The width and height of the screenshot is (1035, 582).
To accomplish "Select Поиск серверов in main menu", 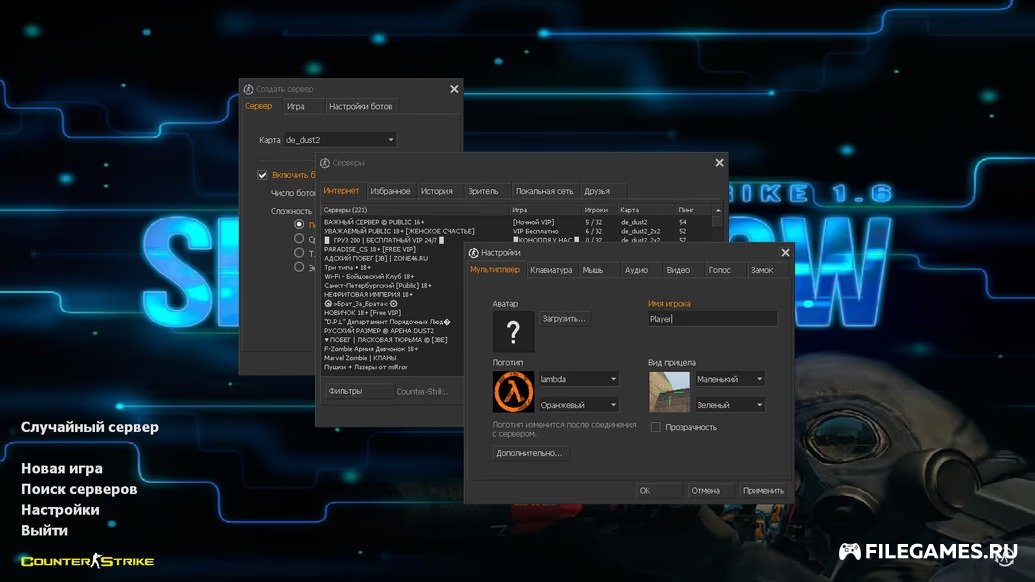I will click(x=79, y=489).
